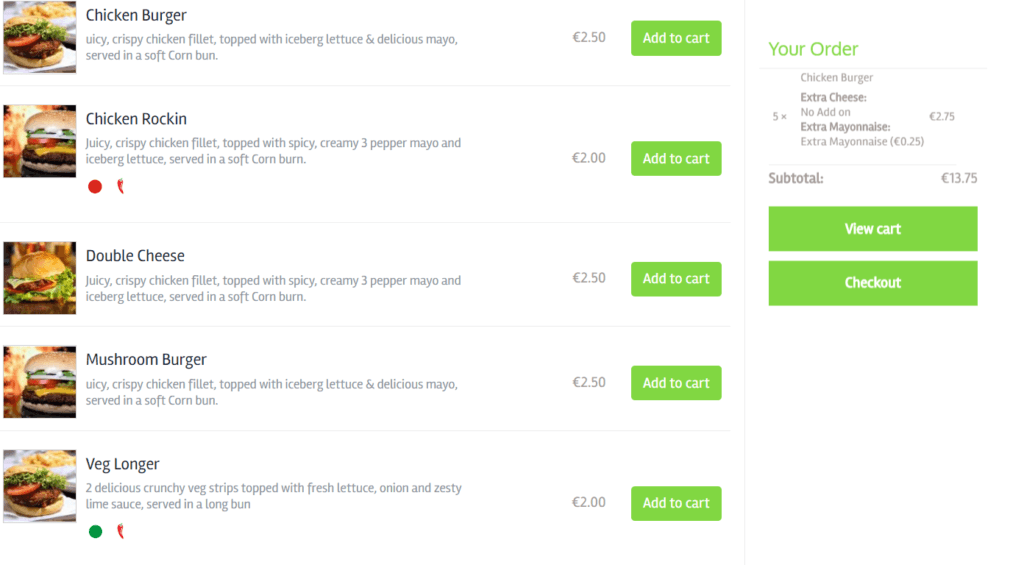This screenshot has height=565, width=1024.
Task: Add Mushroom Burger to cart
Action: coord(676,383)
